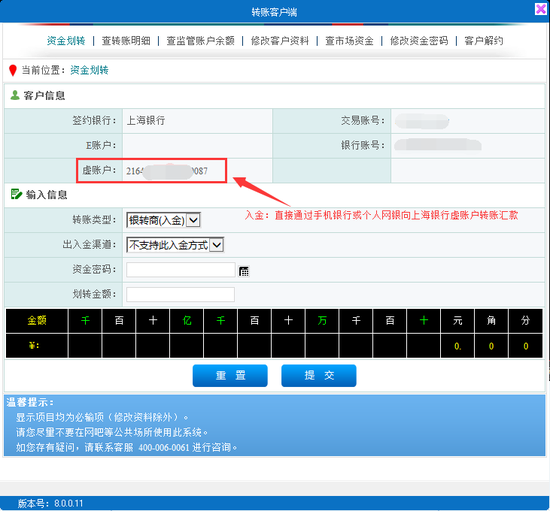
Task: Click the E账户 label
Action: pyautogui.click(x=101, y=145)
